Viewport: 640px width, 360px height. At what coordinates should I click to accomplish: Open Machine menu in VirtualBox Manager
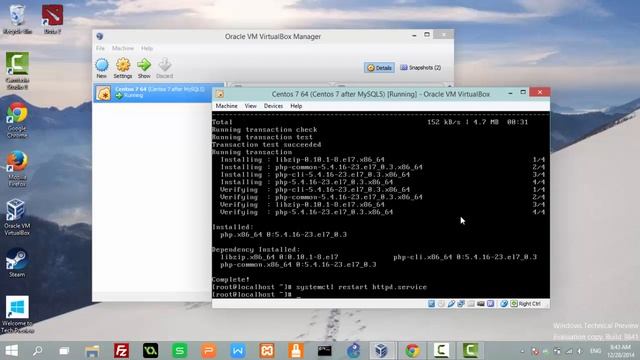(x=123, y=48)
